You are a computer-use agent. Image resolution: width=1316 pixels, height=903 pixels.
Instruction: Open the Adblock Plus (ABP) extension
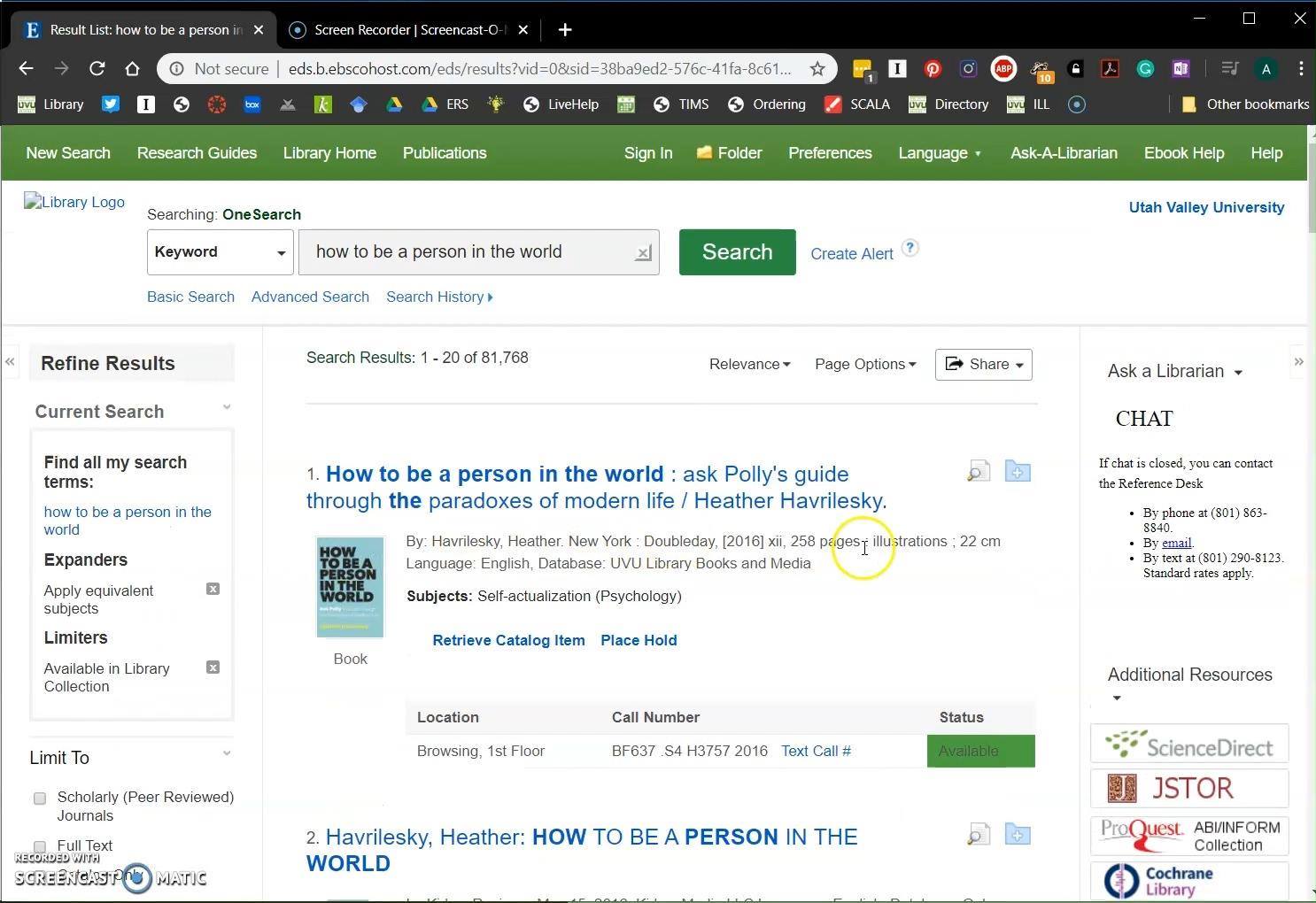pyautogui.click(x=1003, y=68)
